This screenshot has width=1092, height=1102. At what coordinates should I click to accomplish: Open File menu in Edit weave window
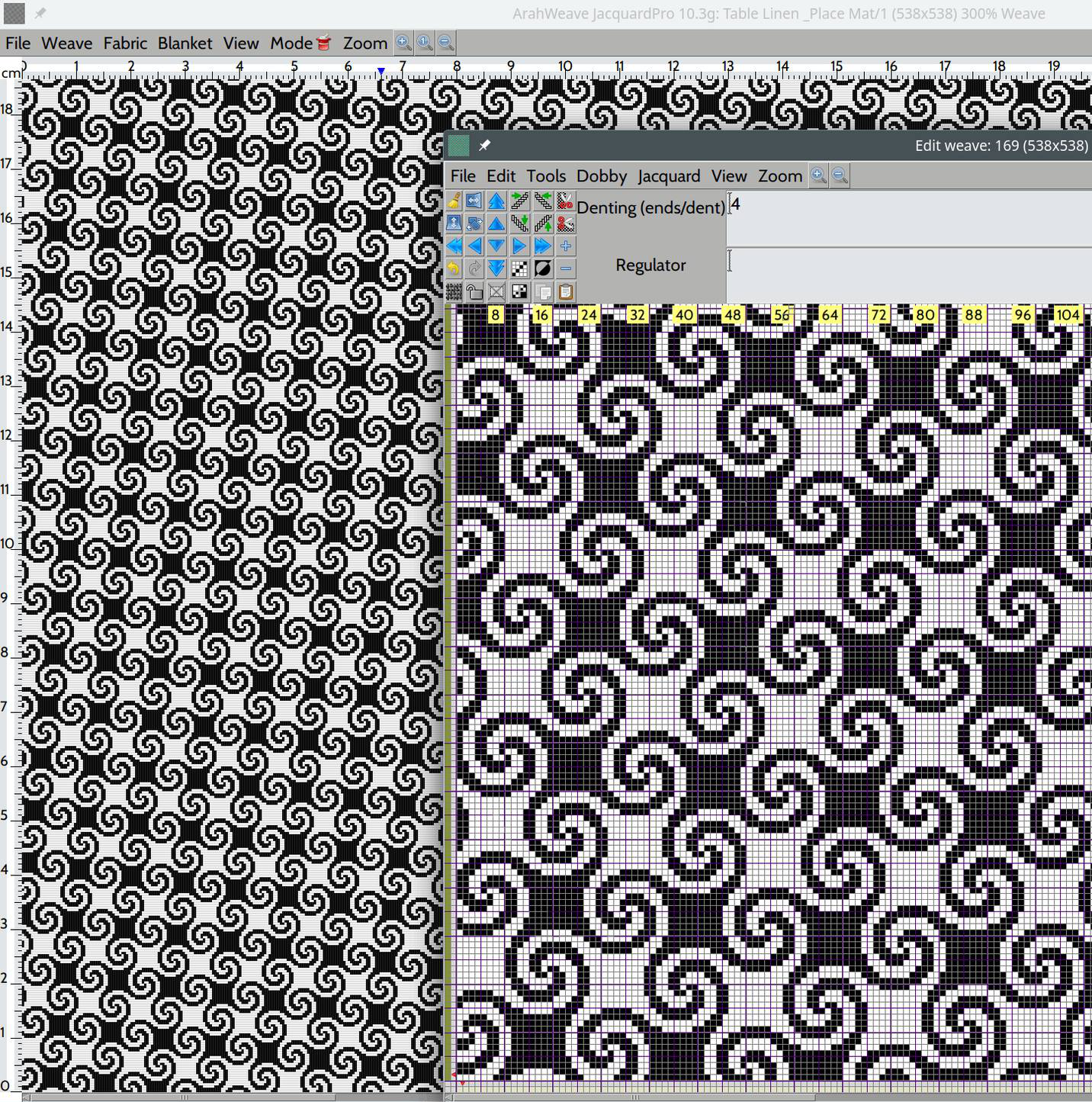point(463,176)
